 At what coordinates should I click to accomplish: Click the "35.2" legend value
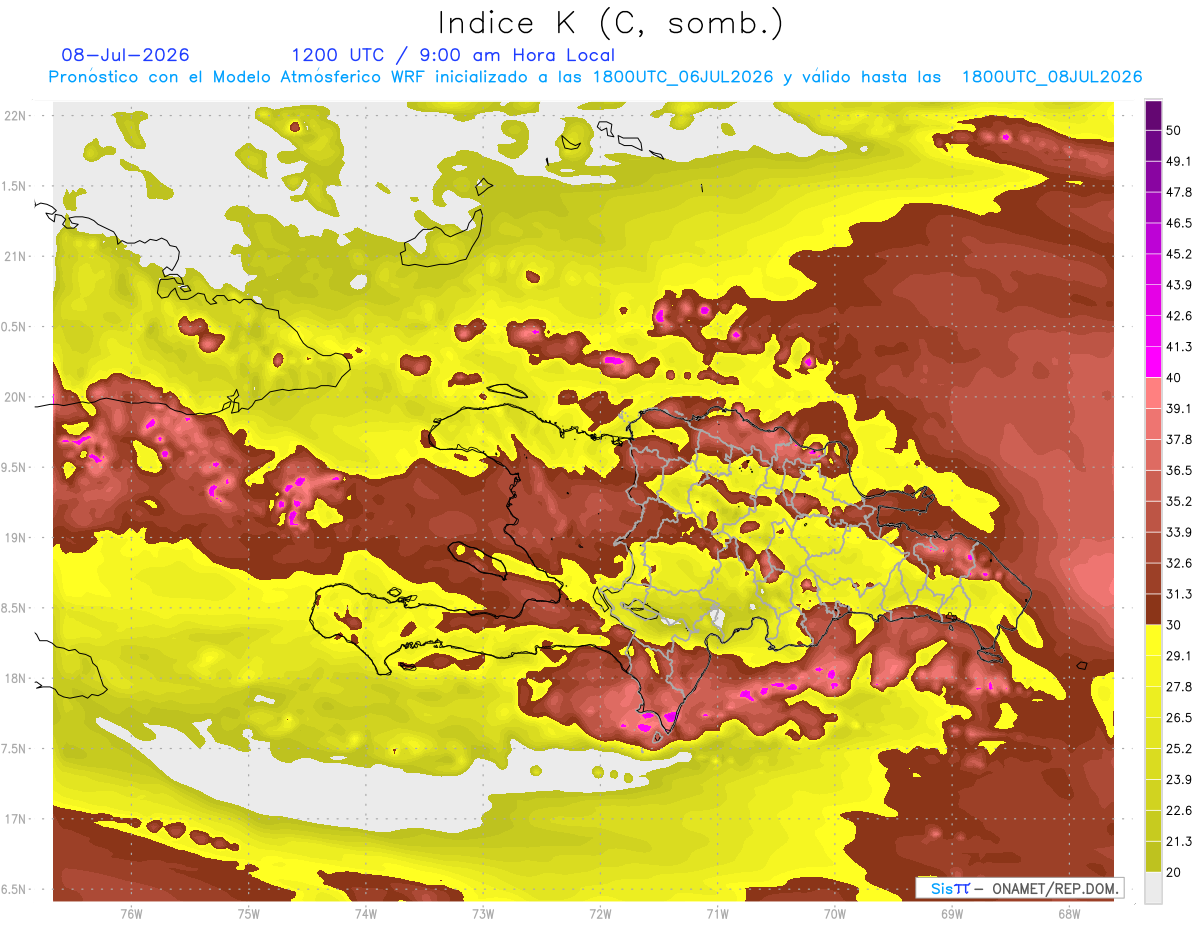click(x=1178, y=501)
